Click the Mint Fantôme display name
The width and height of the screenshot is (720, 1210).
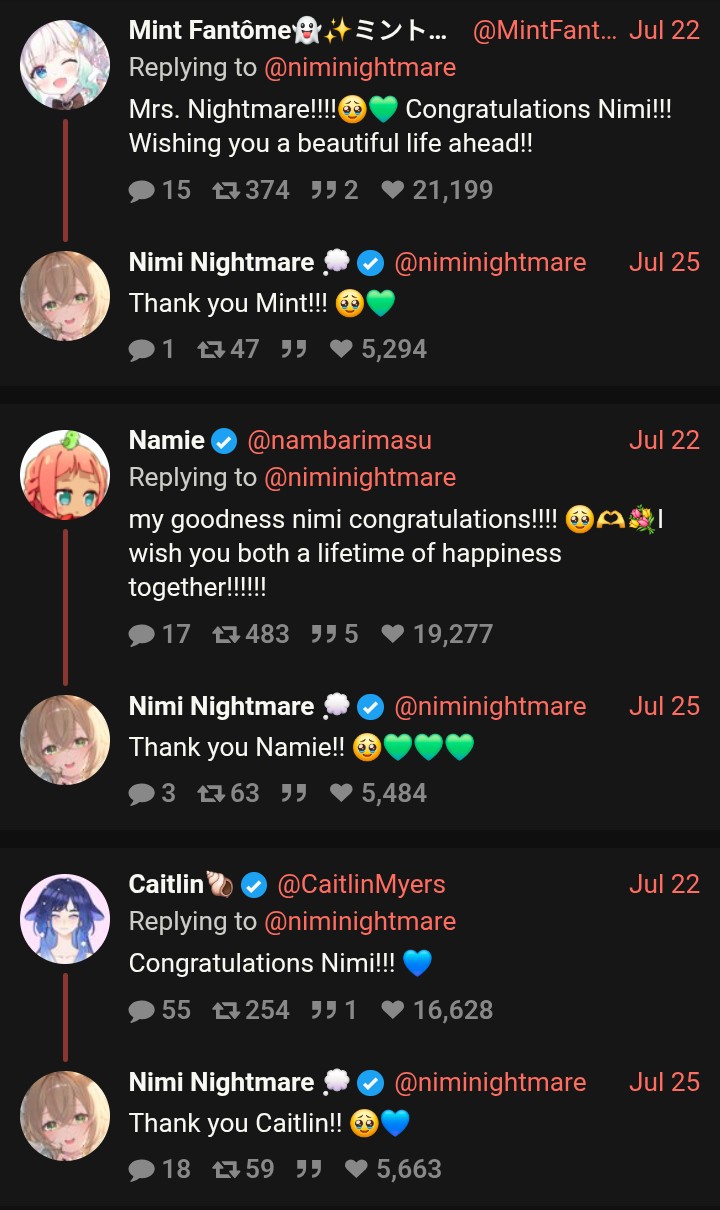[x=210, y=30]
